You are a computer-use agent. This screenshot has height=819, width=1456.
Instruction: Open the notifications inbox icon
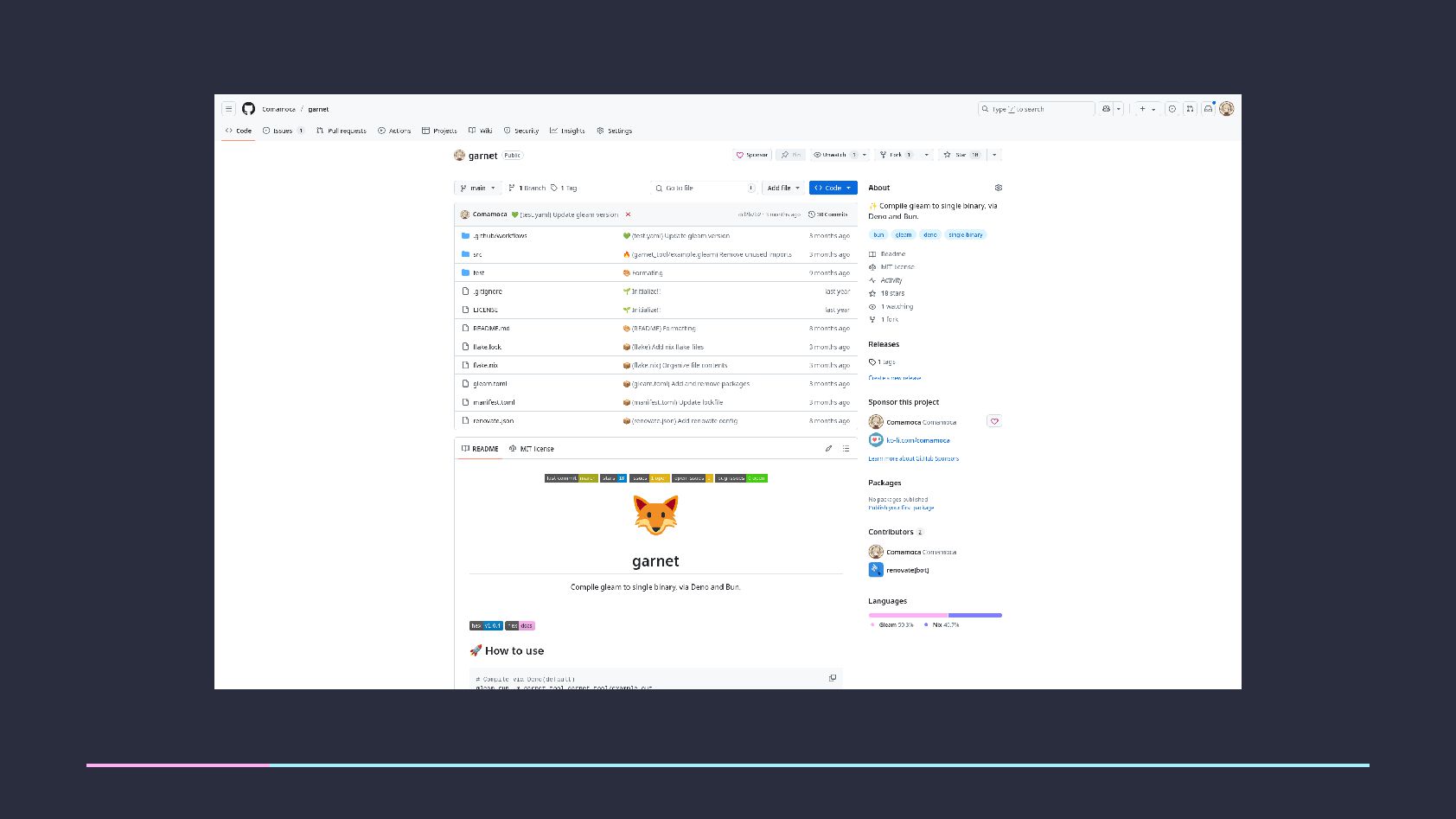tap(1208, 109)
